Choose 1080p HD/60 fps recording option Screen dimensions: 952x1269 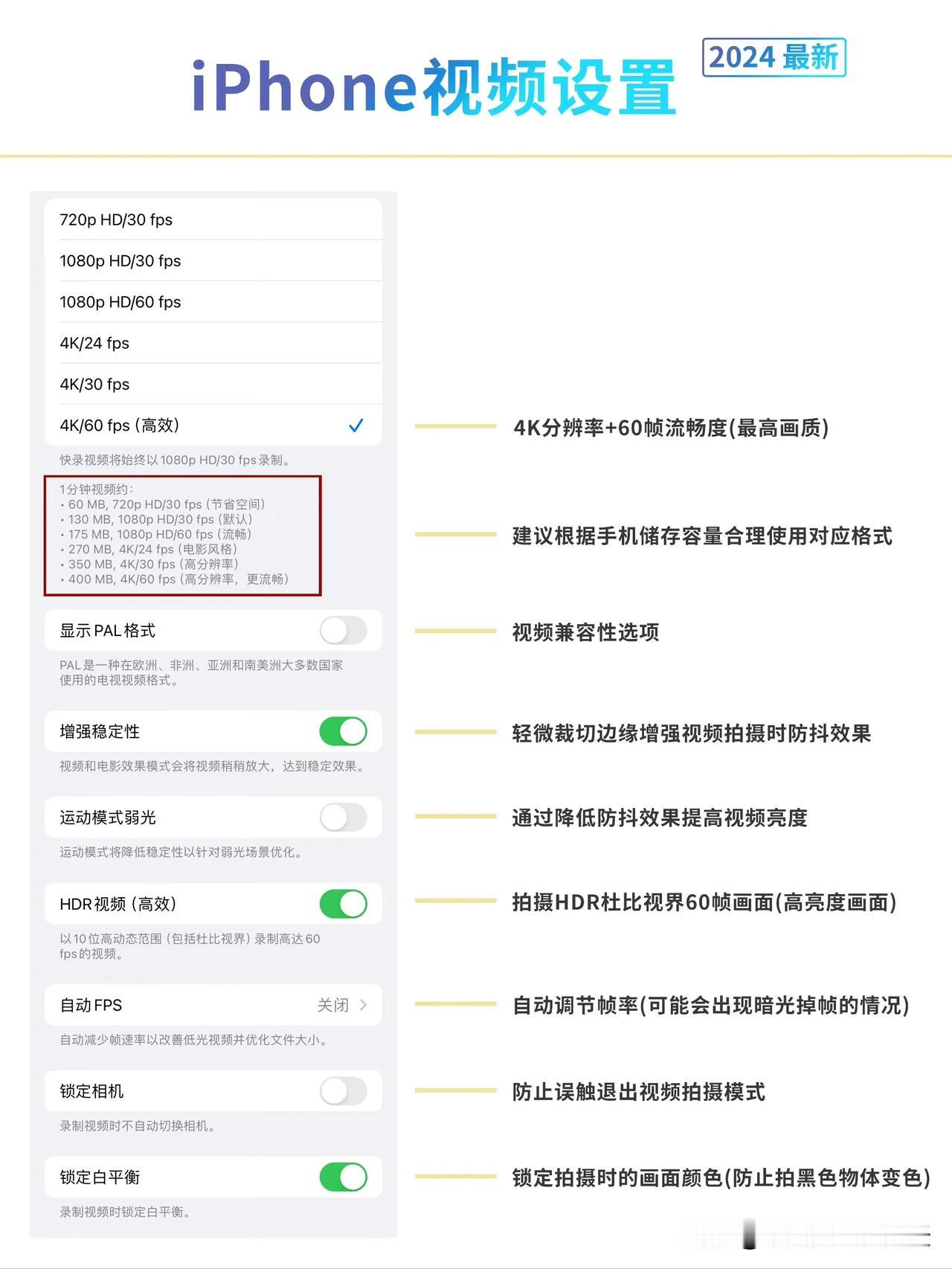pyautogui.click(x=213, y=302)
